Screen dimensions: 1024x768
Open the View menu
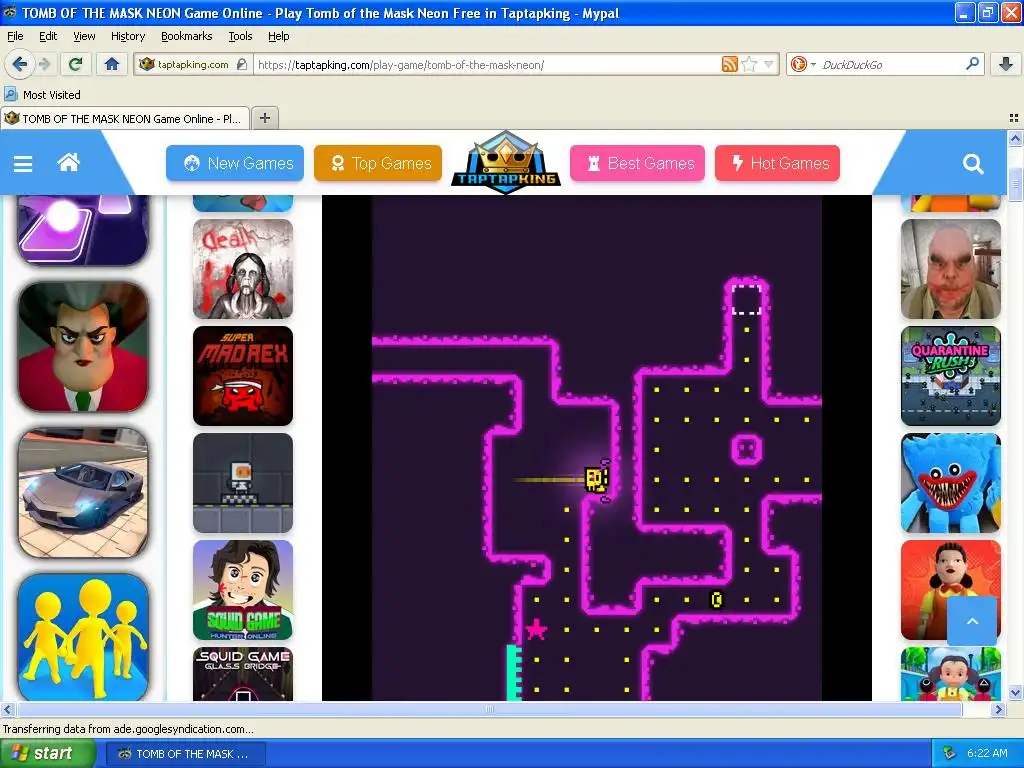[84, 36]
